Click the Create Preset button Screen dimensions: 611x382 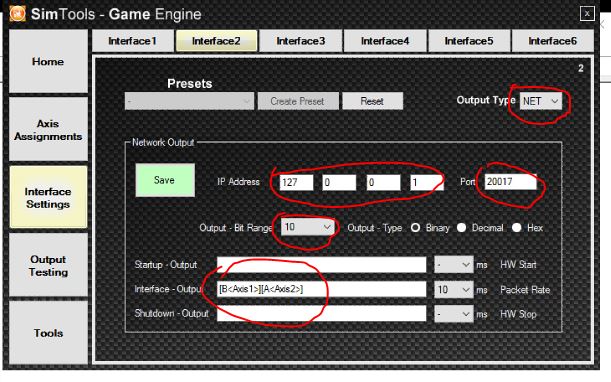pos(298,101)
